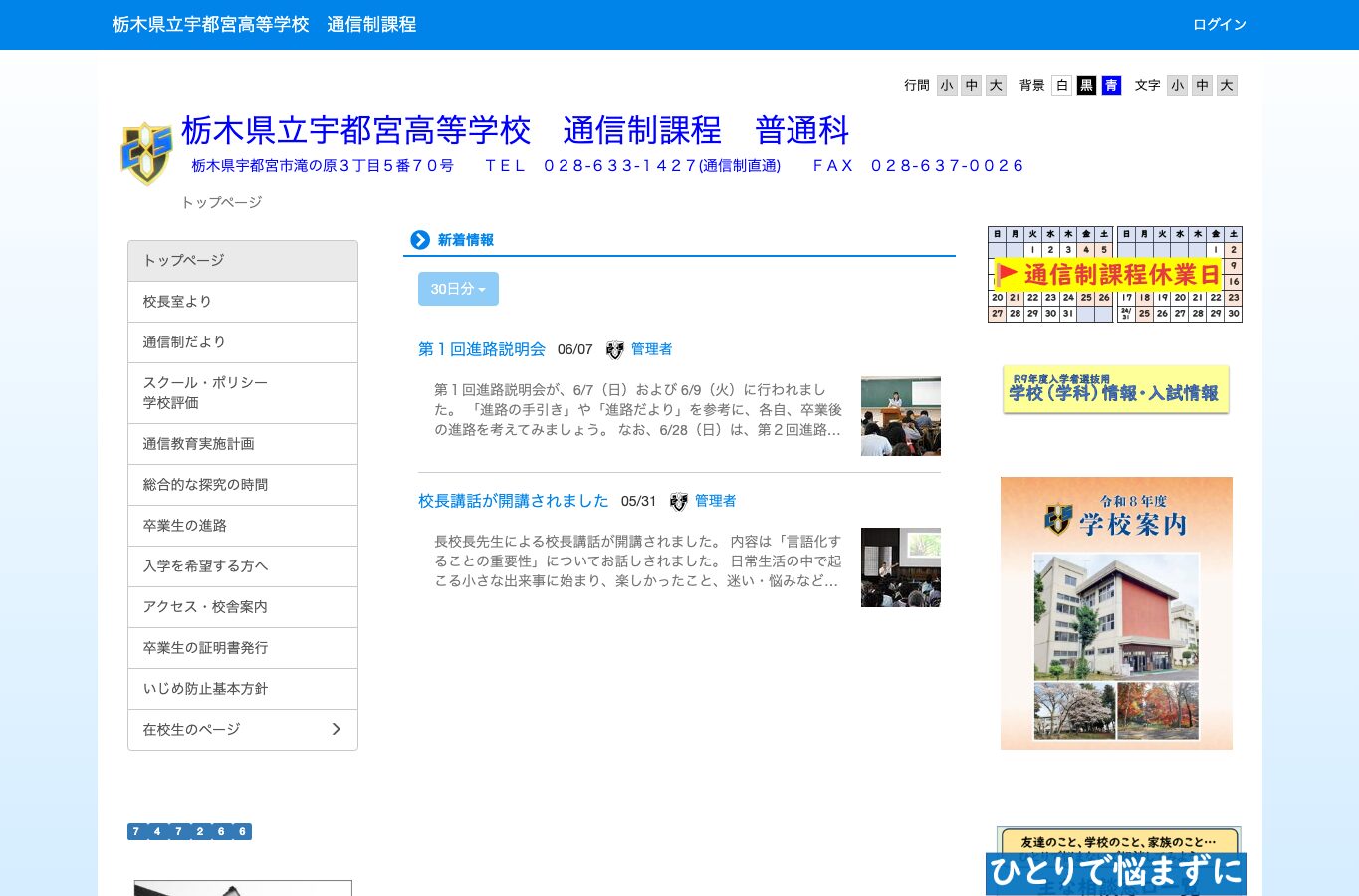Click summary text of 校長講話 post

[638, 561]
